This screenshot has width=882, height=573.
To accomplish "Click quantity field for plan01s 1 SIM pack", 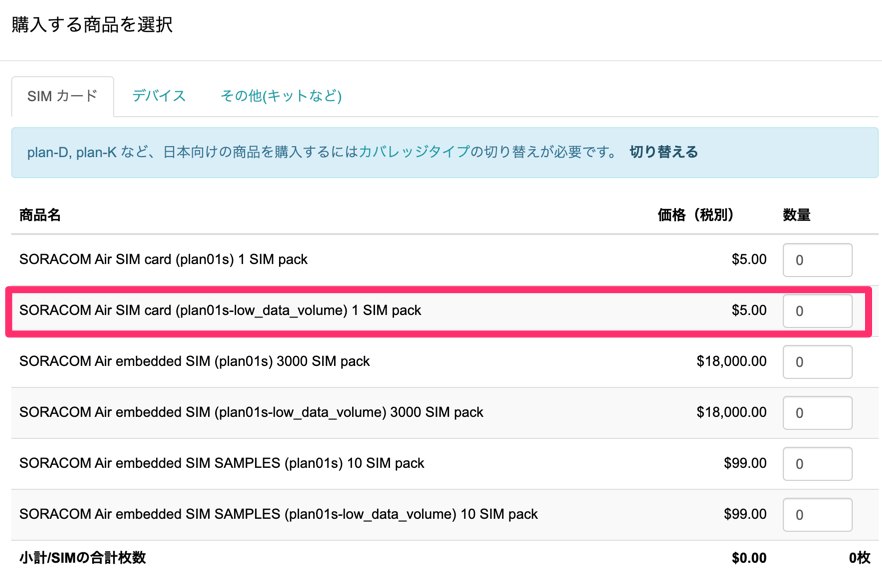I will 817,260.
